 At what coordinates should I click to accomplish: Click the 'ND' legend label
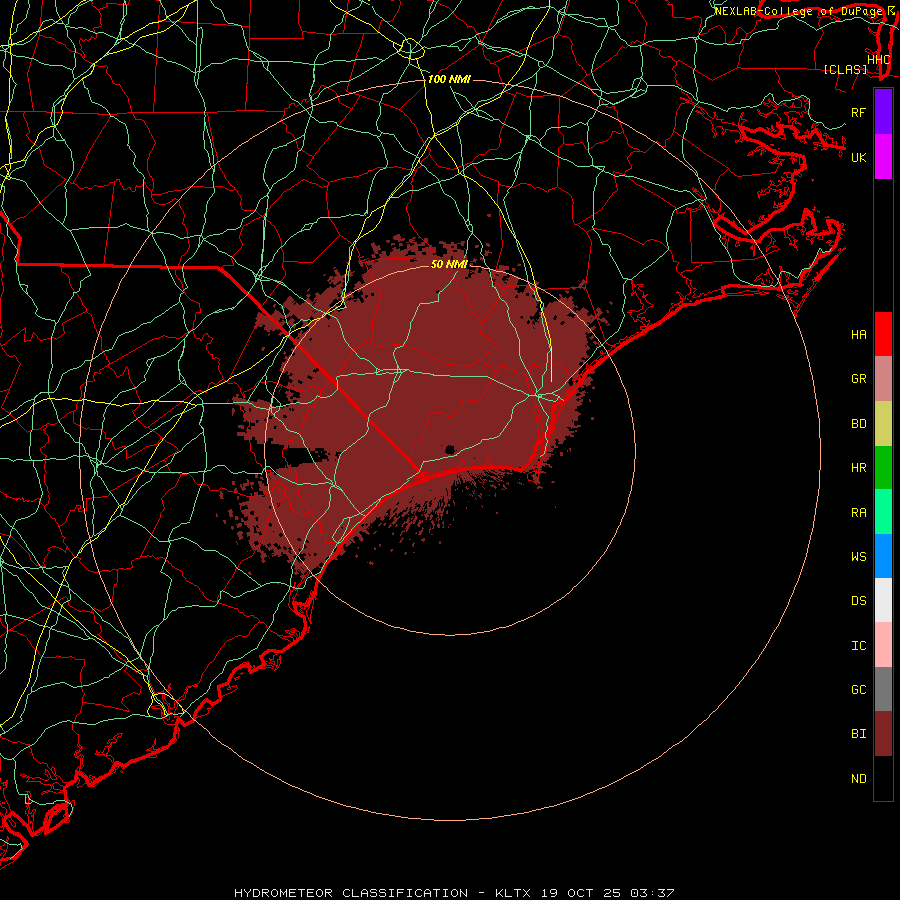click(858, 779)
